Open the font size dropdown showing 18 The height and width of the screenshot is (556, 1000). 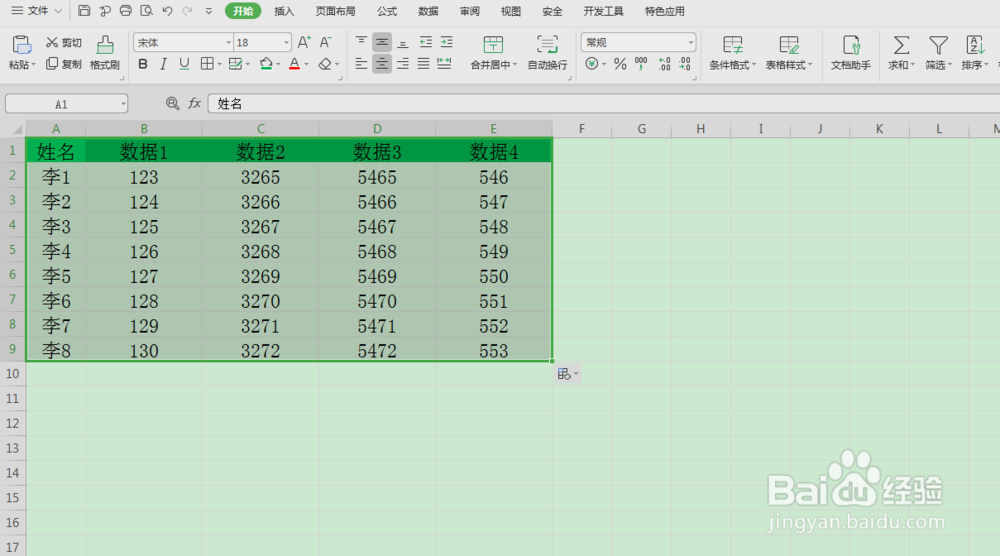(x=286, y=43)
